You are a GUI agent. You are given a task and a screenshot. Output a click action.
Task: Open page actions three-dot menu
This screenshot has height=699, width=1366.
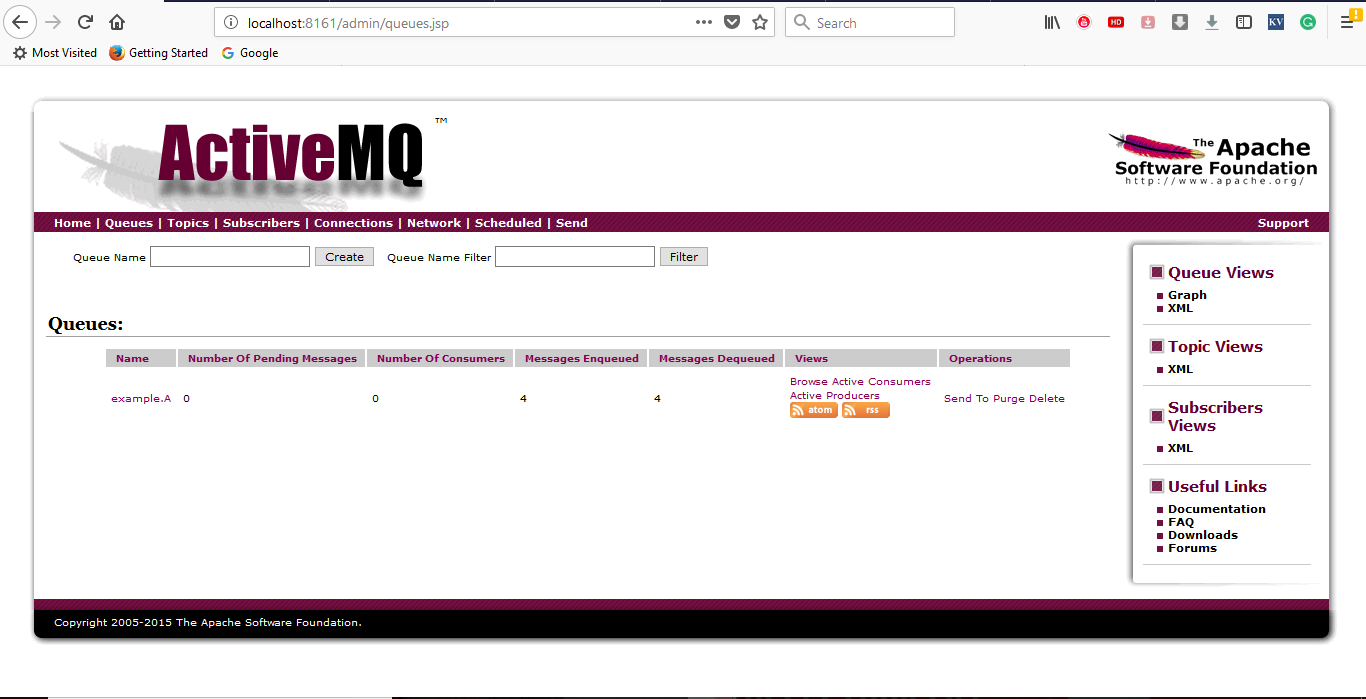(x=704, y=22)
